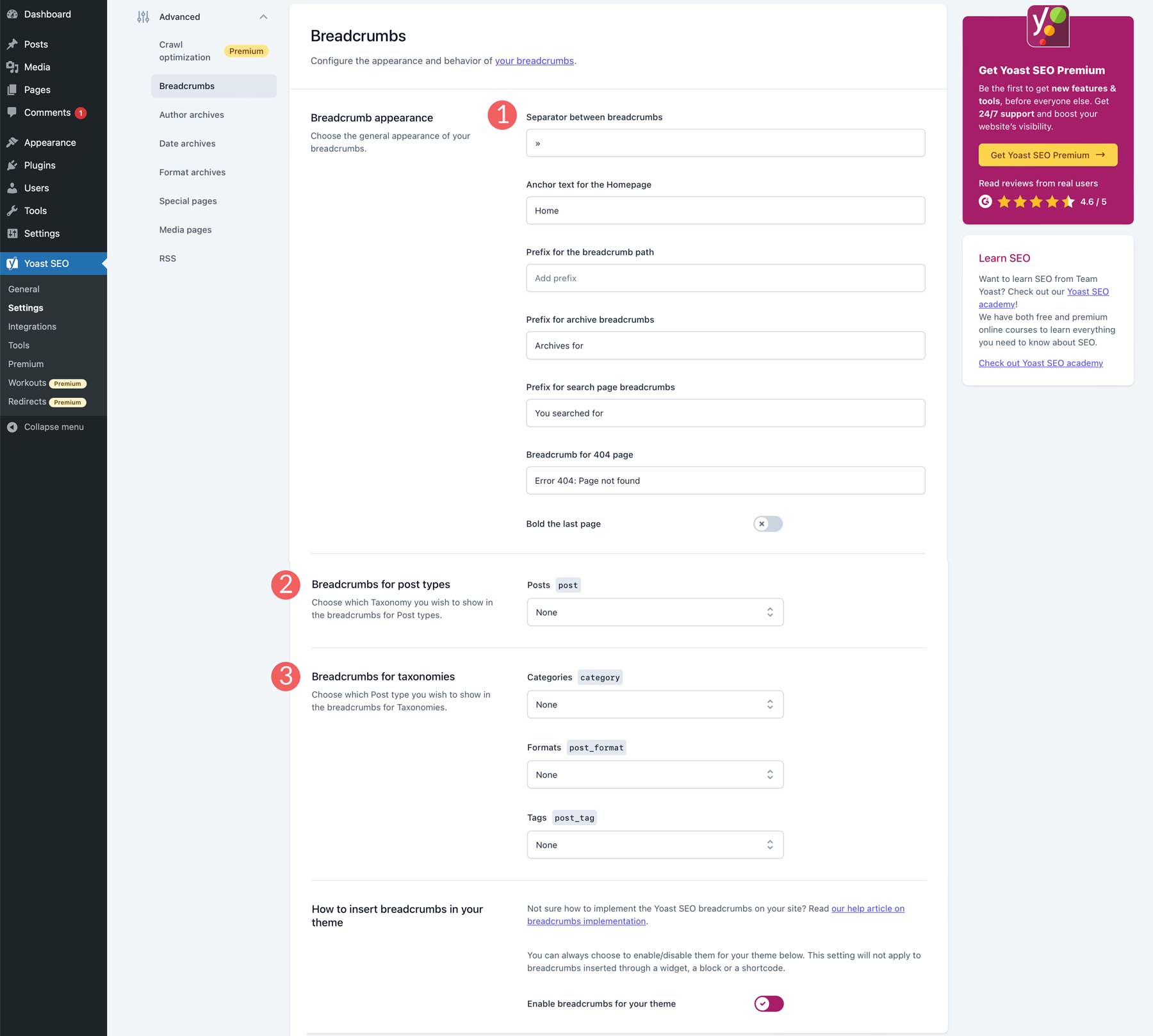Image resolution: width=1153 pixels, height=1036 pixels.
Task: Open the Formats post type dropdown
Action: pyautogui.click(x=655, y=775)
